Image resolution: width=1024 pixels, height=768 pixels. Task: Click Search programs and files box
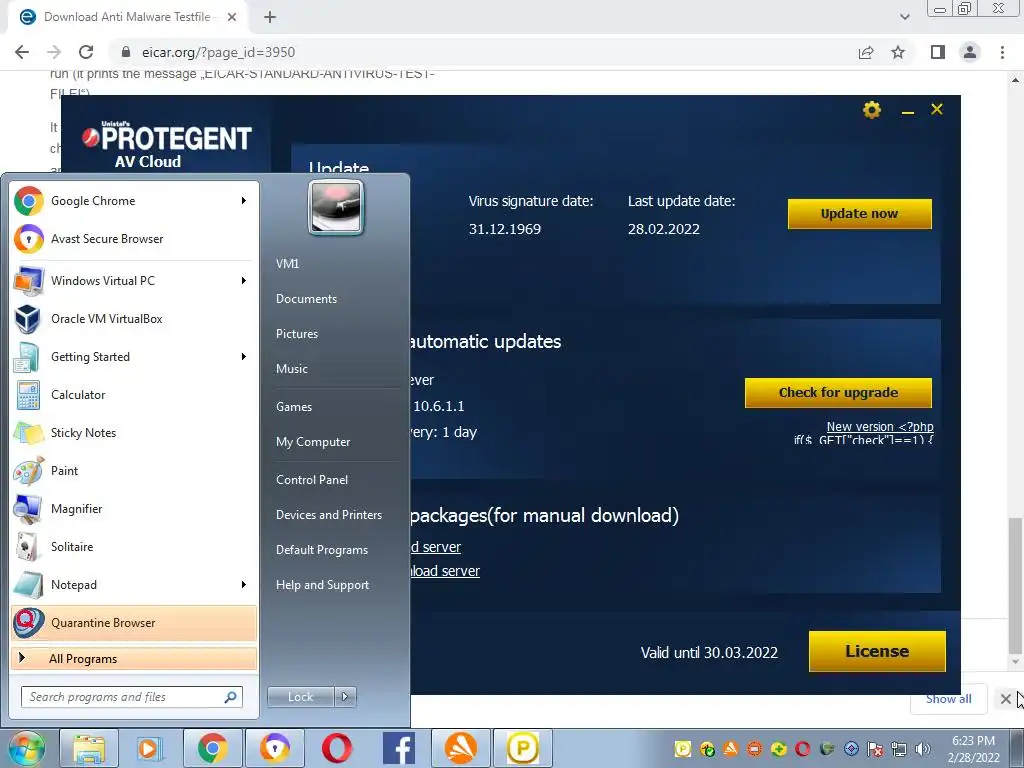pos(132,697)
